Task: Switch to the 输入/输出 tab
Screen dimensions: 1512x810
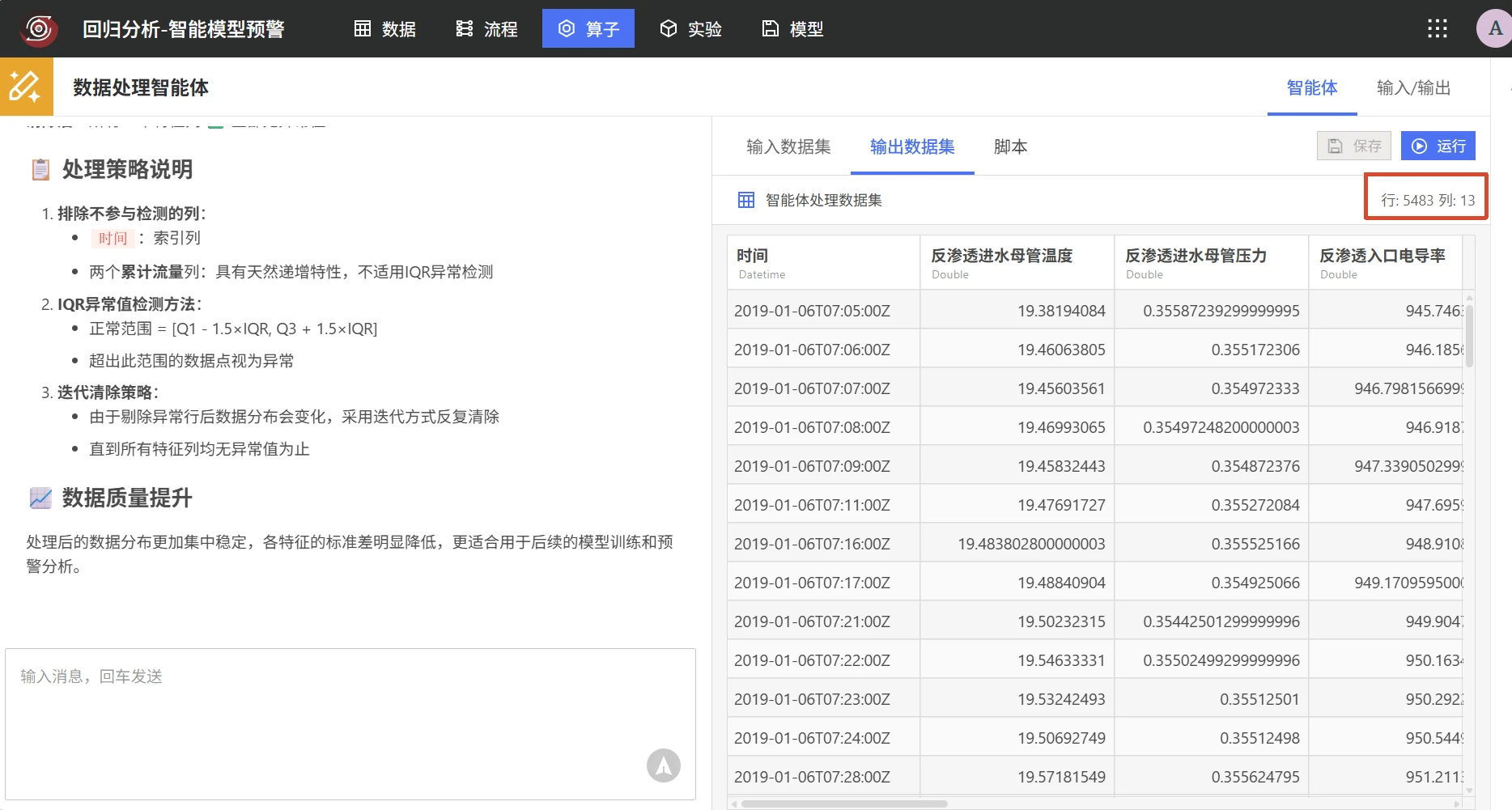Action: pyautogui.click(x=1413, y=87)
